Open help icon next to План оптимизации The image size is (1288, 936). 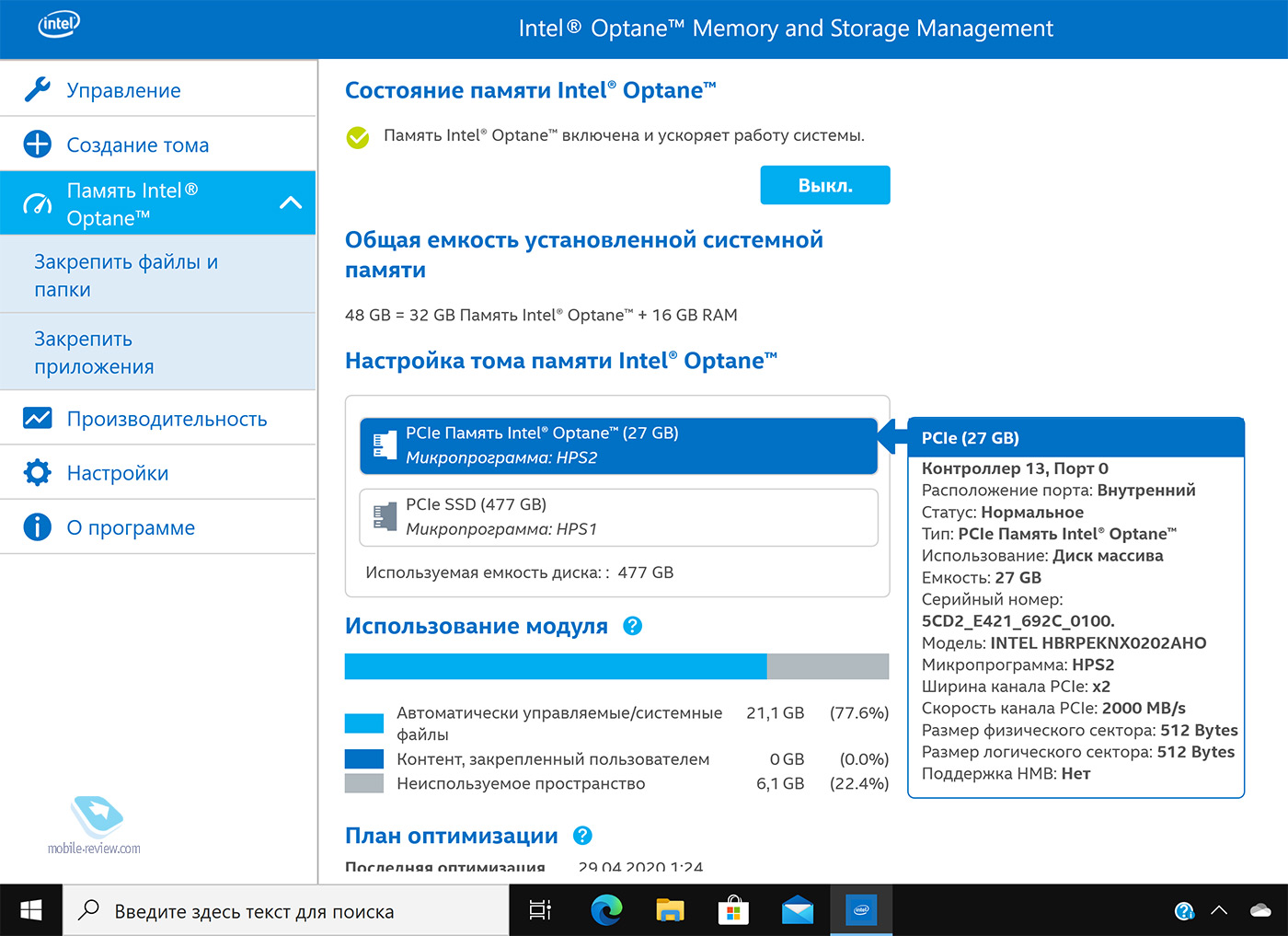(582, 836)
